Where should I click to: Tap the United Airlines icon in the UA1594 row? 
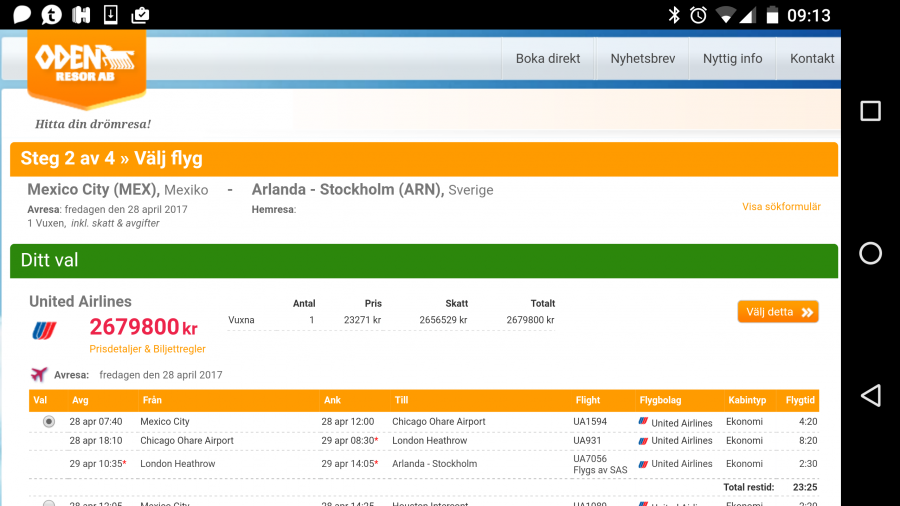(643, 422)
